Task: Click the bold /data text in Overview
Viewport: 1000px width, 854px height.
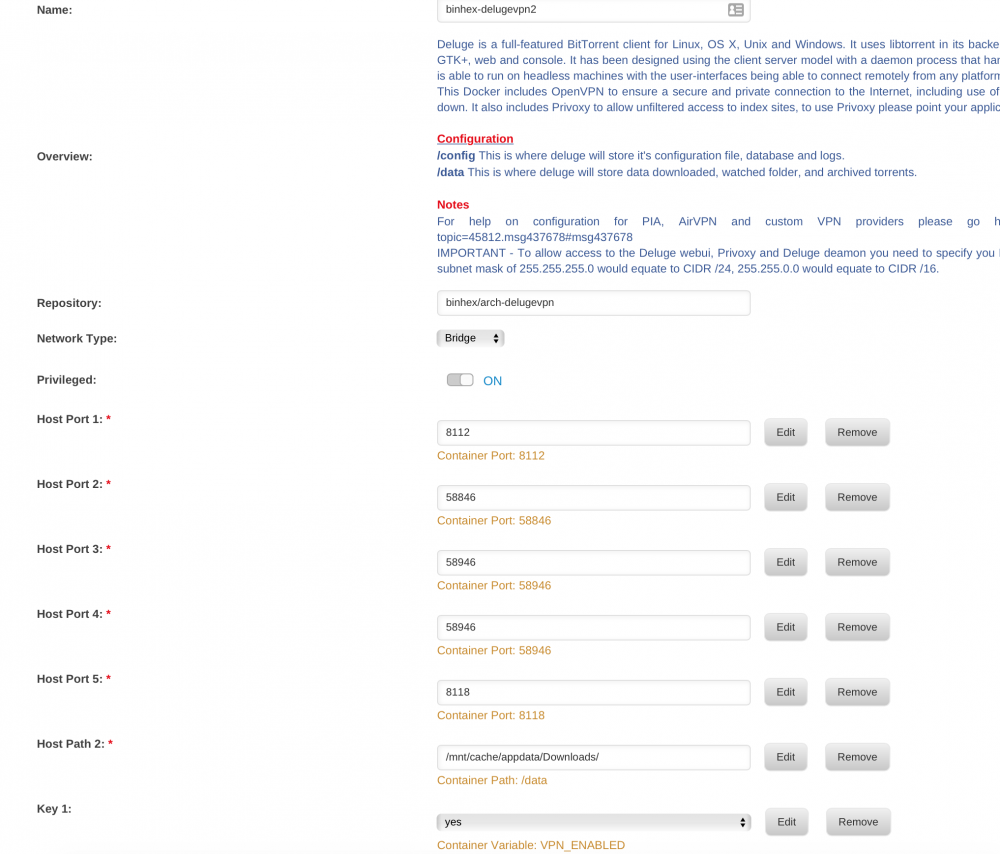Action: (450, 172)
